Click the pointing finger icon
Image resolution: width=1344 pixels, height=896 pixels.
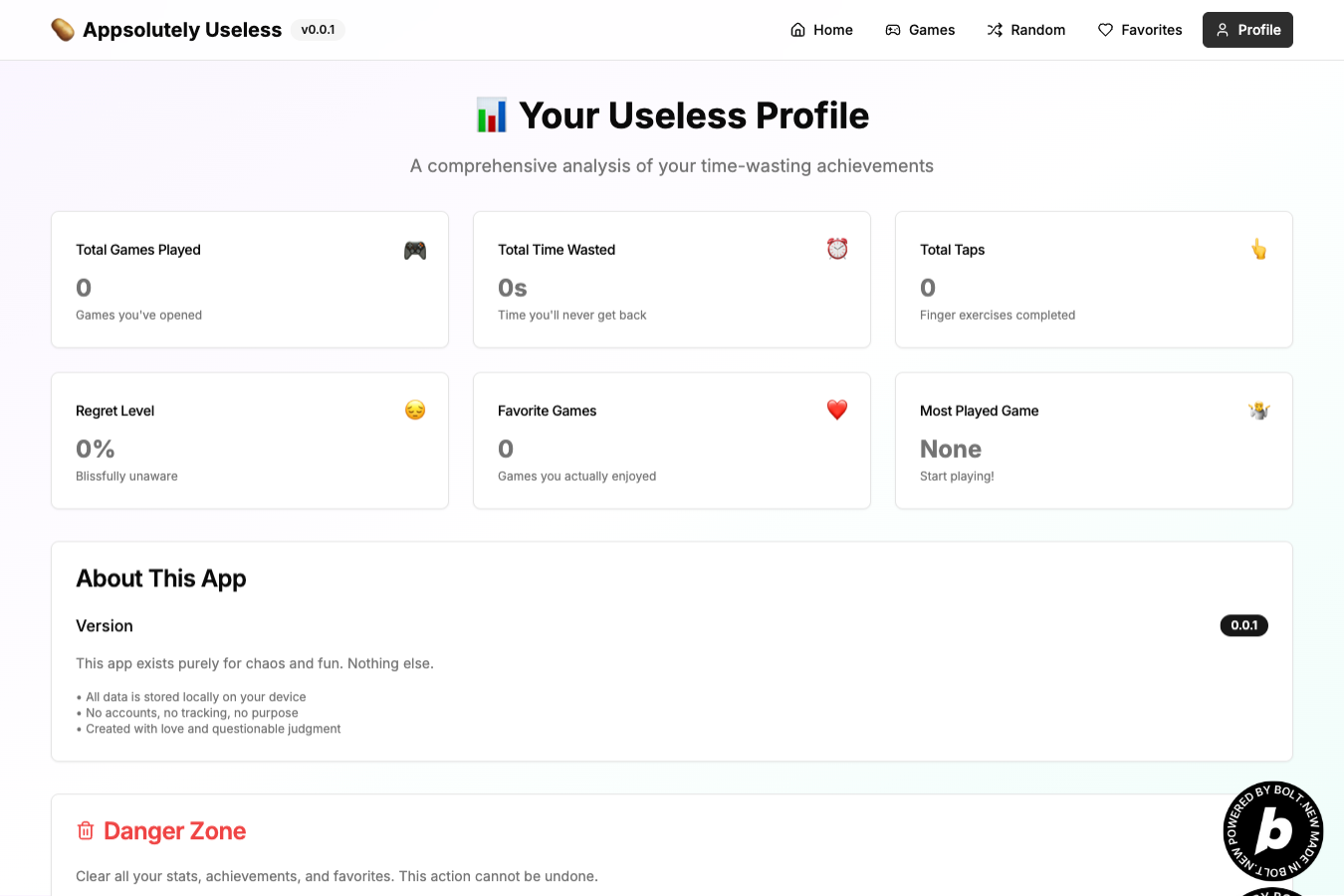[x=1259, y=249]
